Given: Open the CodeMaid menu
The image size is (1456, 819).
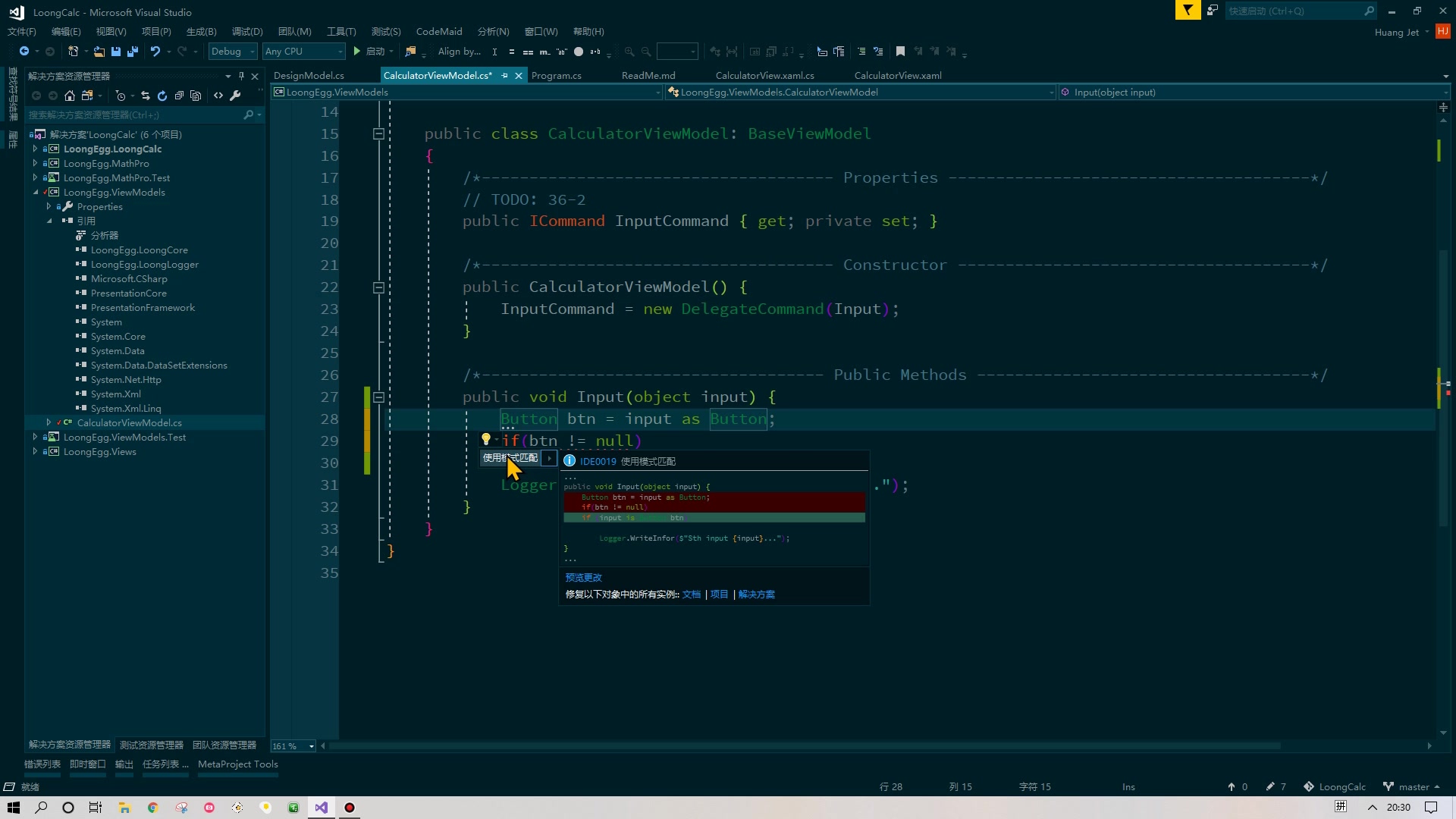Looking at the screenshot, I should pos(438,32).
